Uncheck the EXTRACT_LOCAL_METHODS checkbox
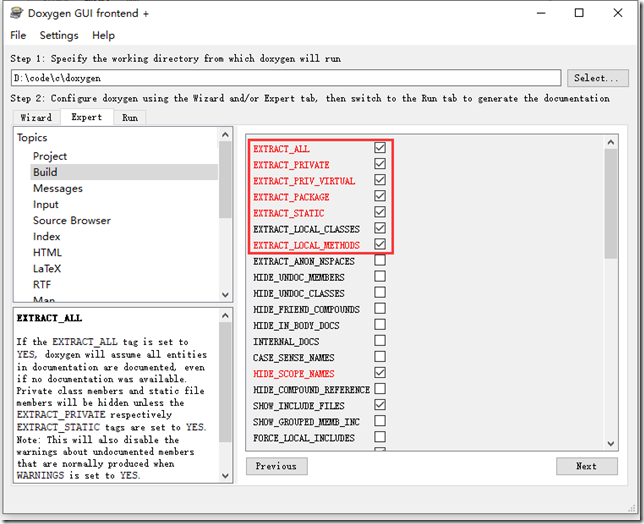 [x=380, y=244]
